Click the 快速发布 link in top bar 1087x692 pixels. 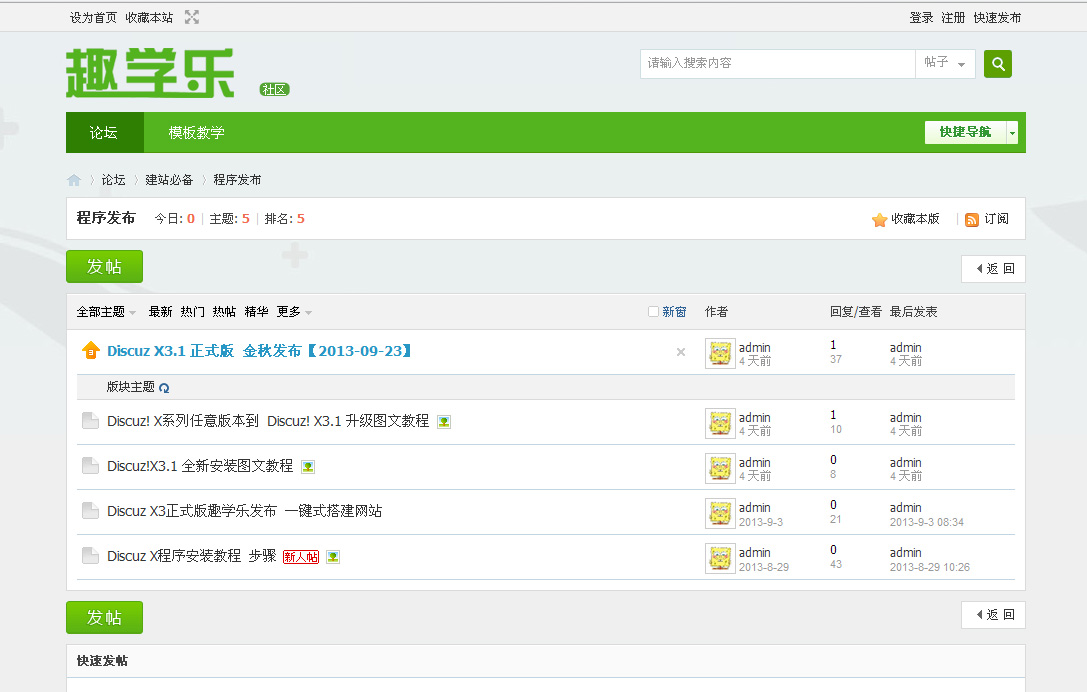997,18
